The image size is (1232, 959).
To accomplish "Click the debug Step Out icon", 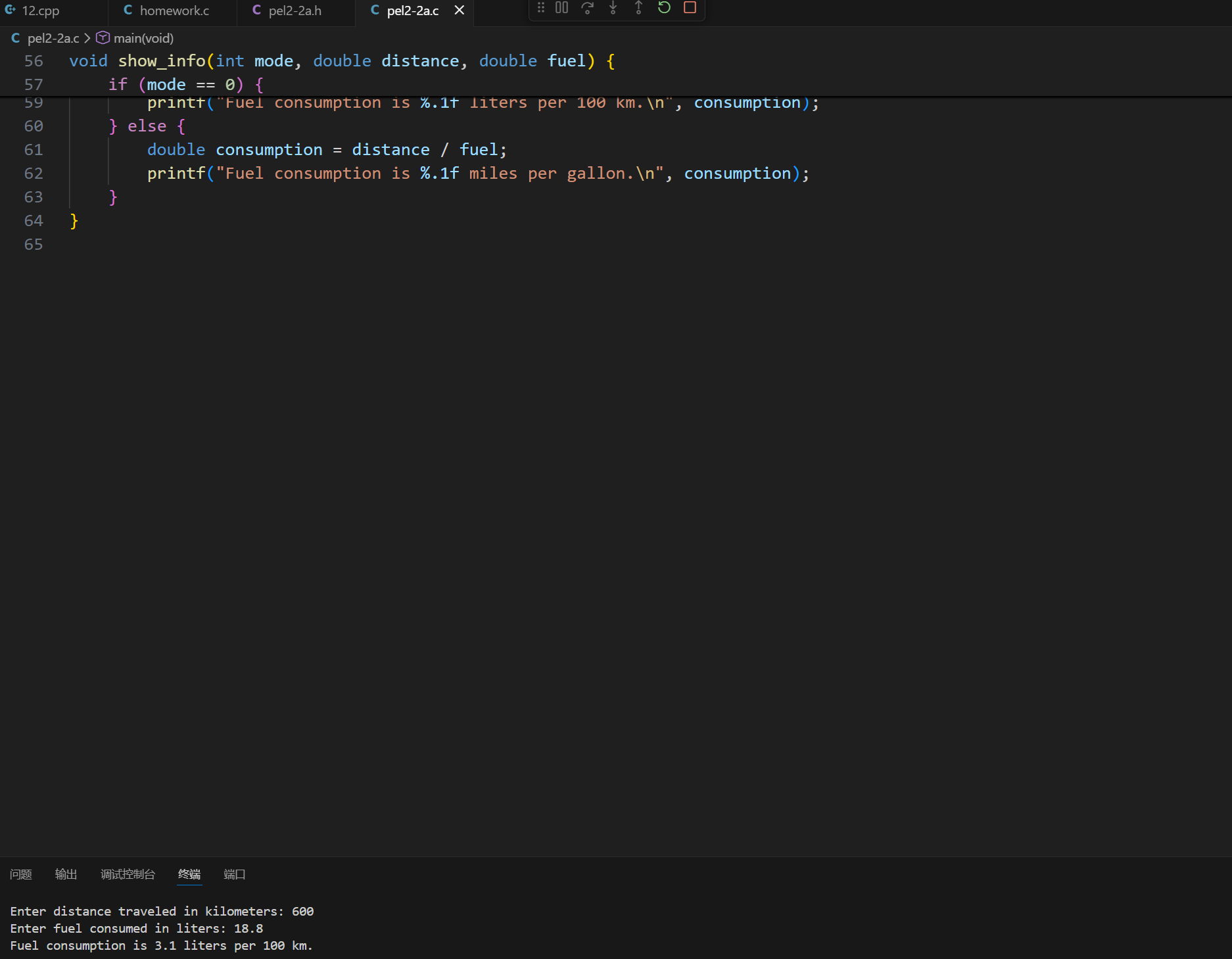I will click(638, 8).
